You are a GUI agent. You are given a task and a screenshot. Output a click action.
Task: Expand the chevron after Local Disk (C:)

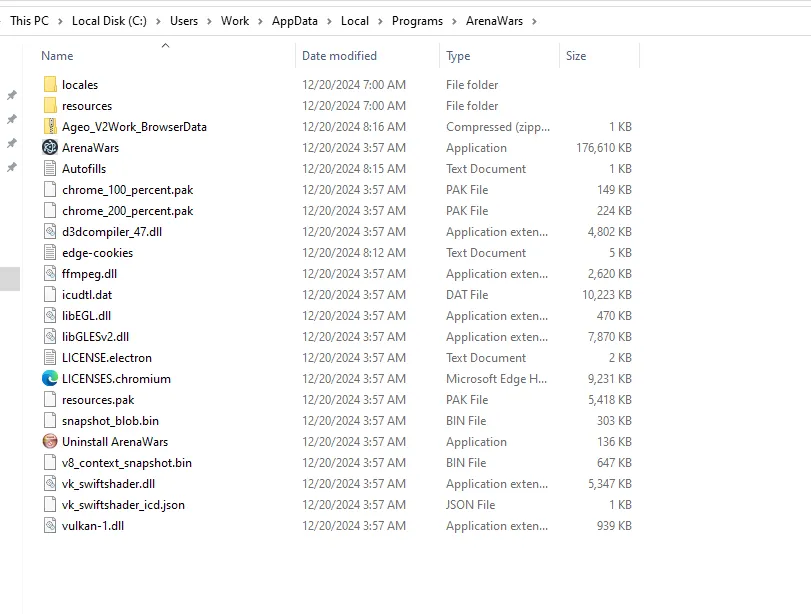159,21
